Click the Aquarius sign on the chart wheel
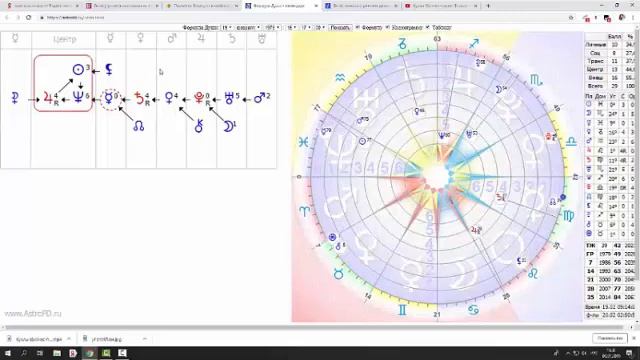Viewport: 640px width, 360px height. [x=340, y=78]
